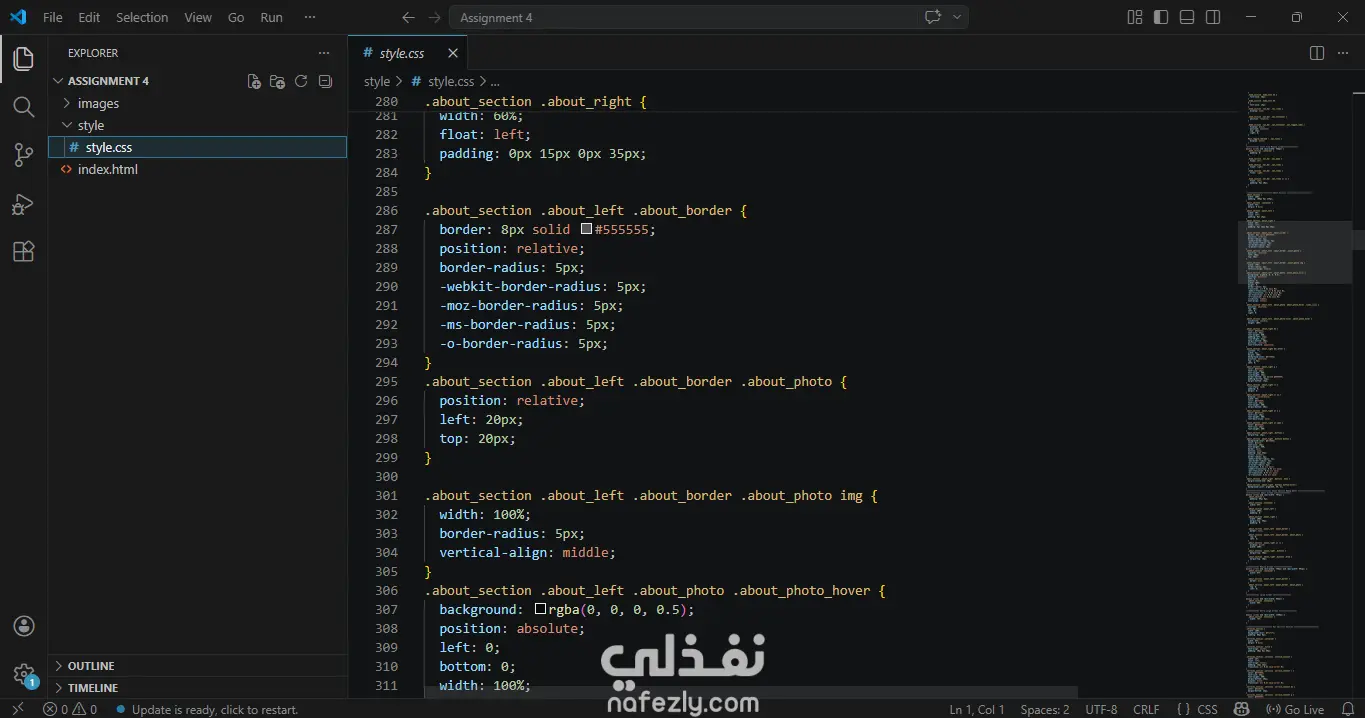The width and height of the screenshot is (1365, 718).
Task: Change Spaces: 2 indentation setting
Action: point(1044,709)
